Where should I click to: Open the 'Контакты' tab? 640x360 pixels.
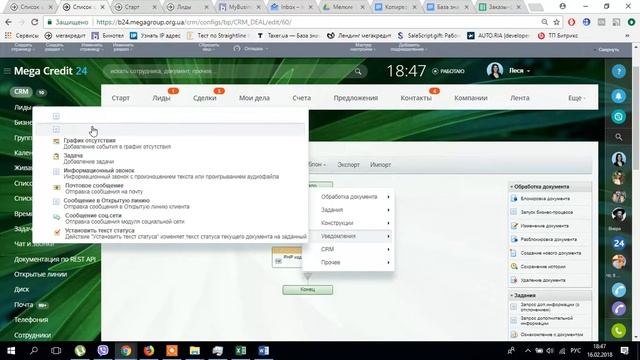point(416,98)
